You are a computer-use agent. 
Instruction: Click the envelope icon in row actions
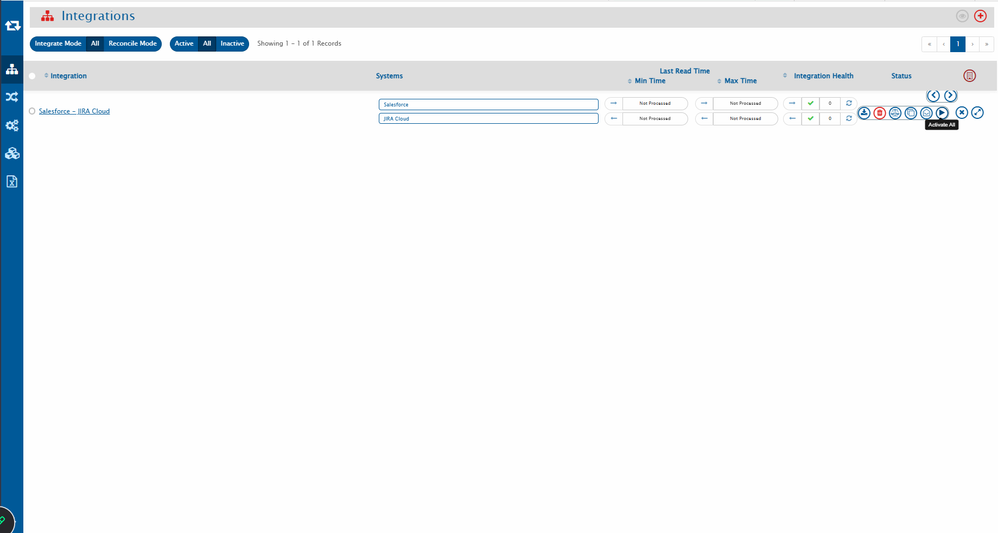pos(927,113)
